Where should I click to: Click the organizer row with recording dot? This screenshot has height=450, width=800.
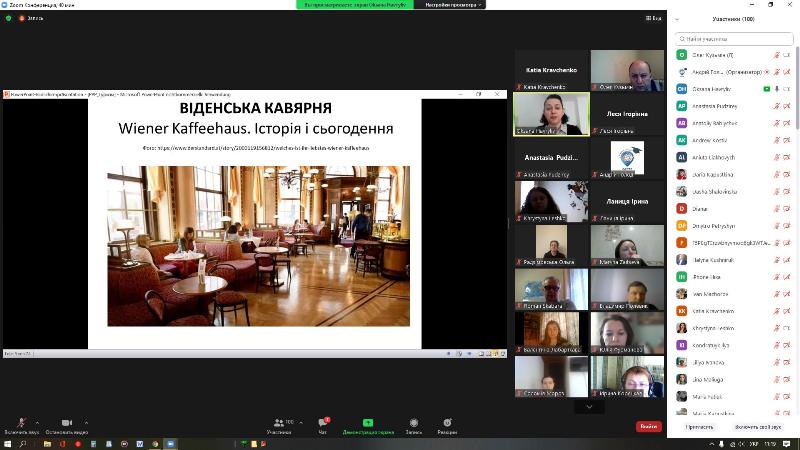point(734,72)
